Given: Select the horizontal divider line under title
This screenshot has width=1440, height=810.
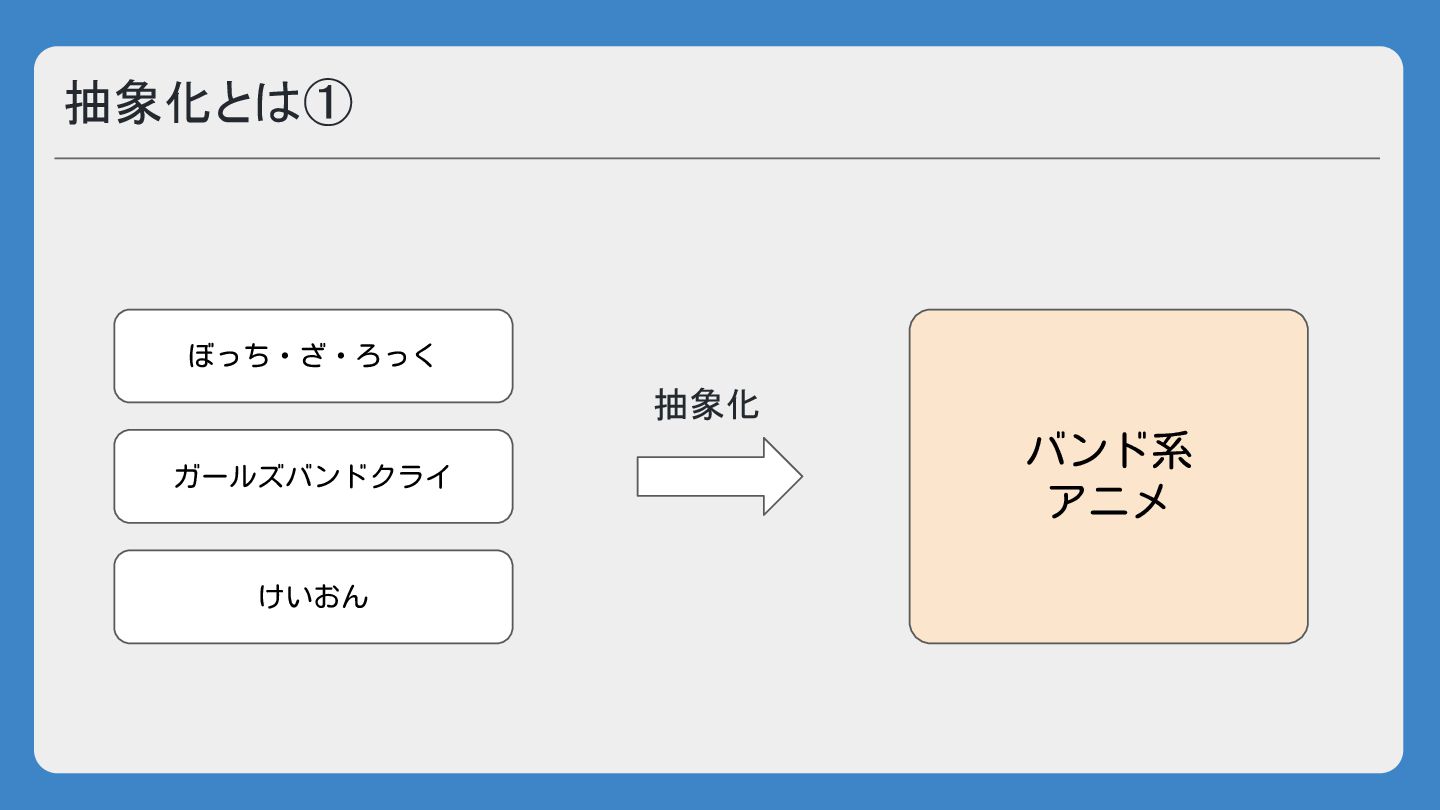Looking at the screenshot, I should pos(717,158).
